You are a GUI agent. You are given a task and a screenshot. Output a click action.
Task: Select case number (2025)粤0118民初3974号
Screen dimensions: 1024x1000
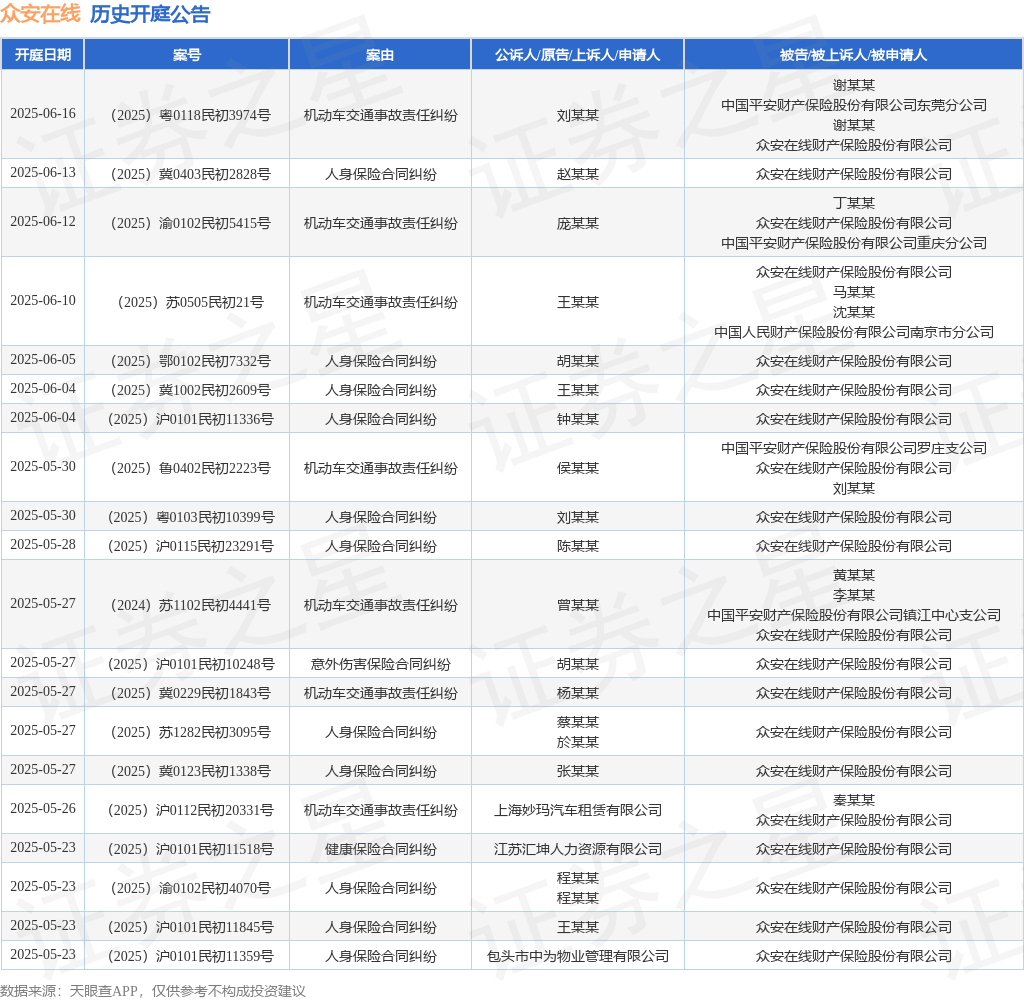(x=191, y=115)
